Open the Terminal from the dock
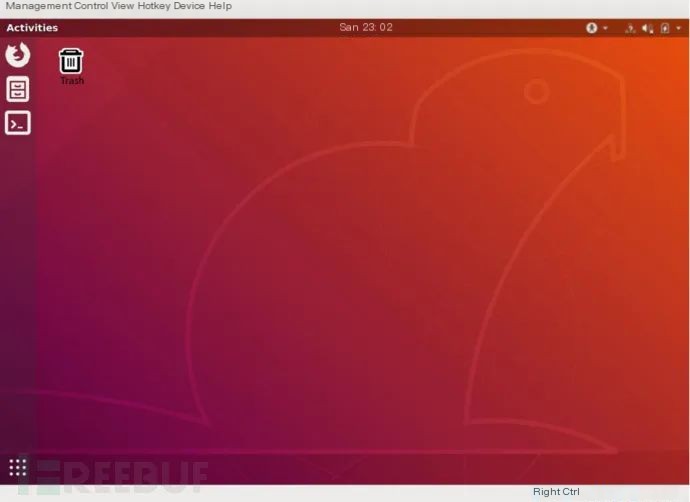This screenshot has width=690, height=502. point(18,123)
